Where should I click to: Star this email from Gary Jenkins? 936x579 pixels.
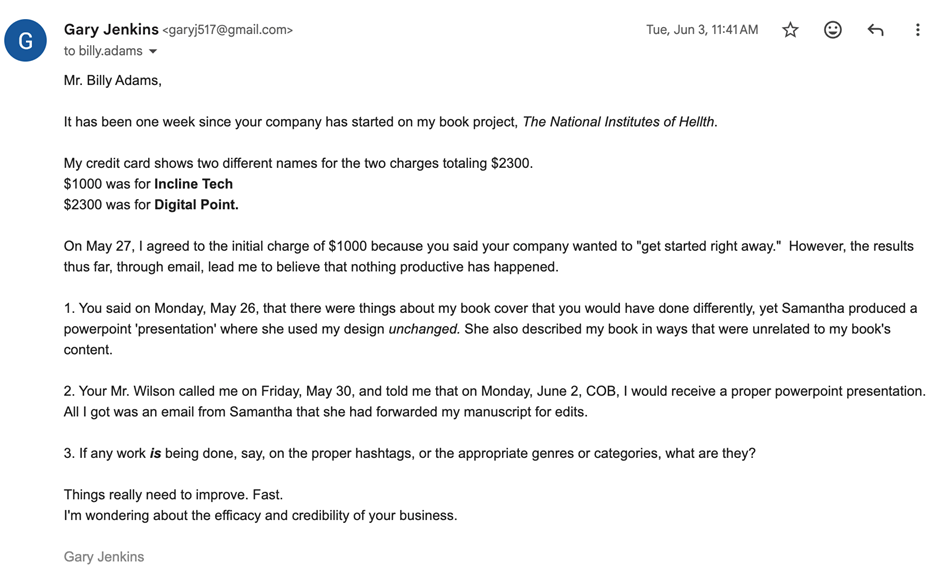[x=790, y=30]
